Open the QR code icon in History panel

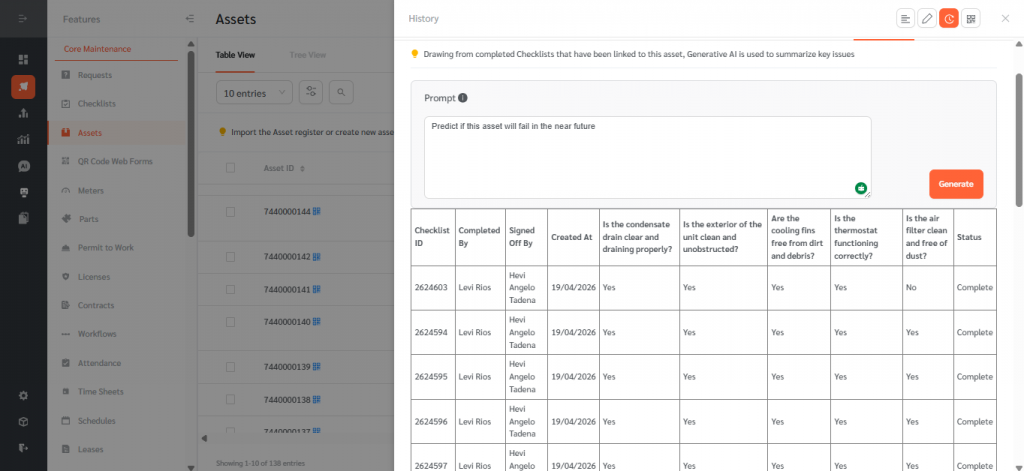click(x=971, y=18)
